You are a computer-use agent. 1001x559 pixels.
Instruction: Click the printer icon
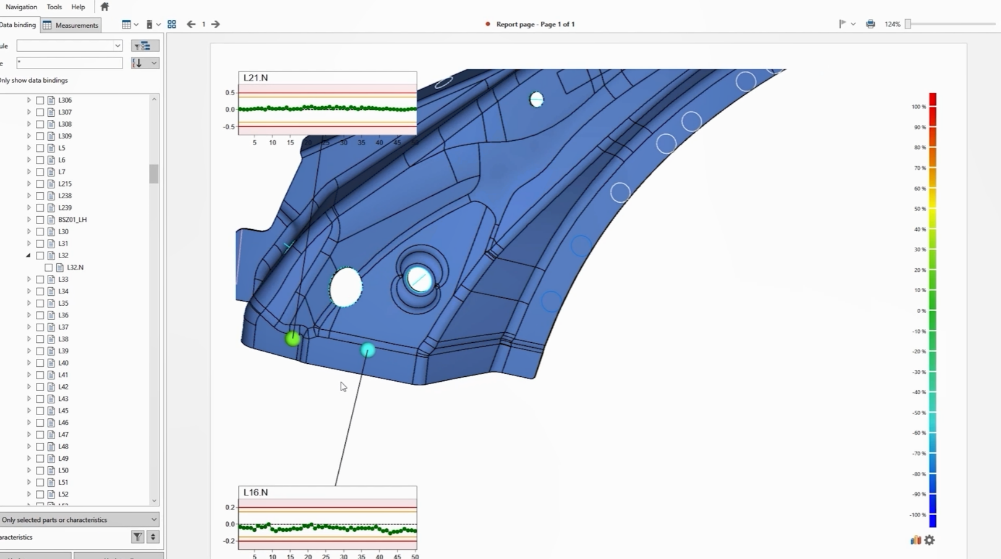point(870,24)
